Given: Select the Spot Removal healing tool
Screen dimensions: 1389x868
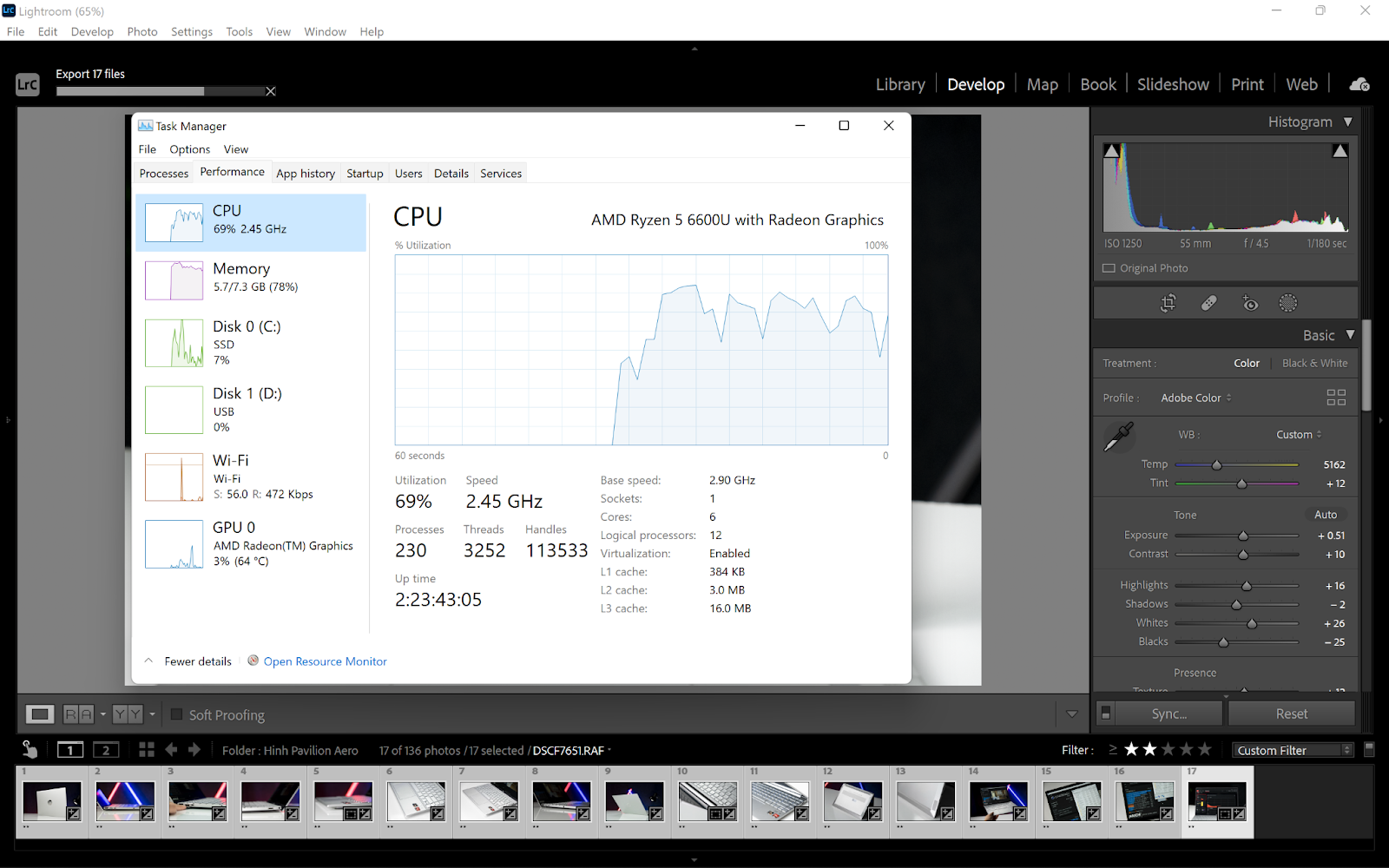Looking at the screenshot, I should (x=1208, y=303).
